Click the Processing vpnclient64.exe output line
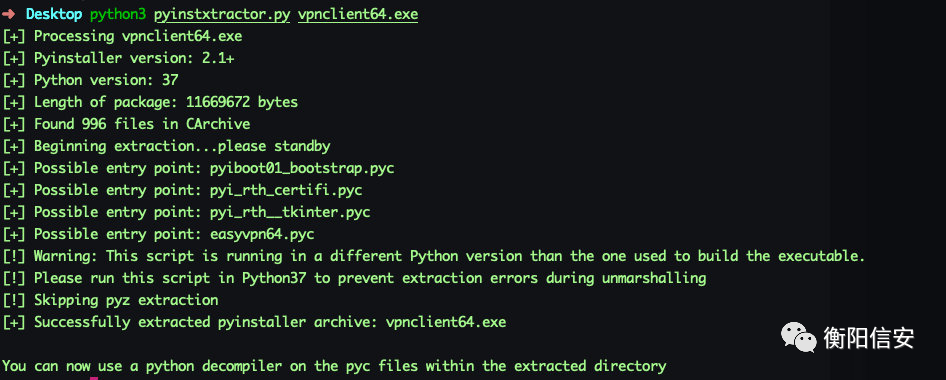 pos(122,36)
